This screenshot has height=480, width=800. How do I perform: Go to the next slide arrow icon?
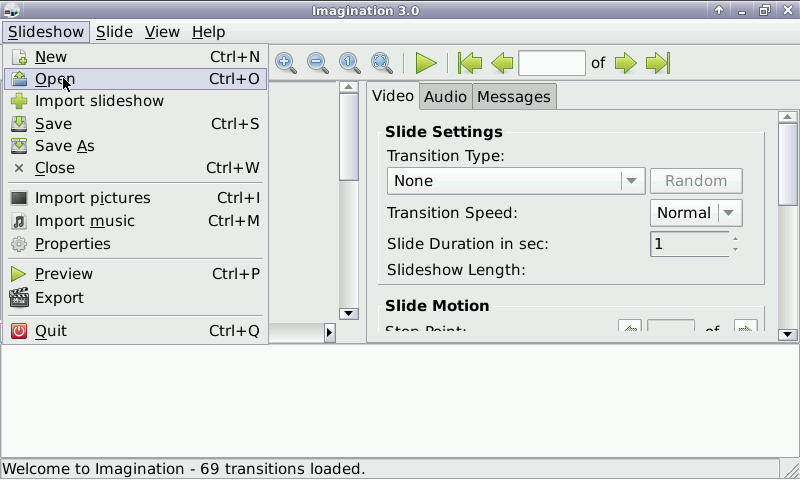point(626,63)
